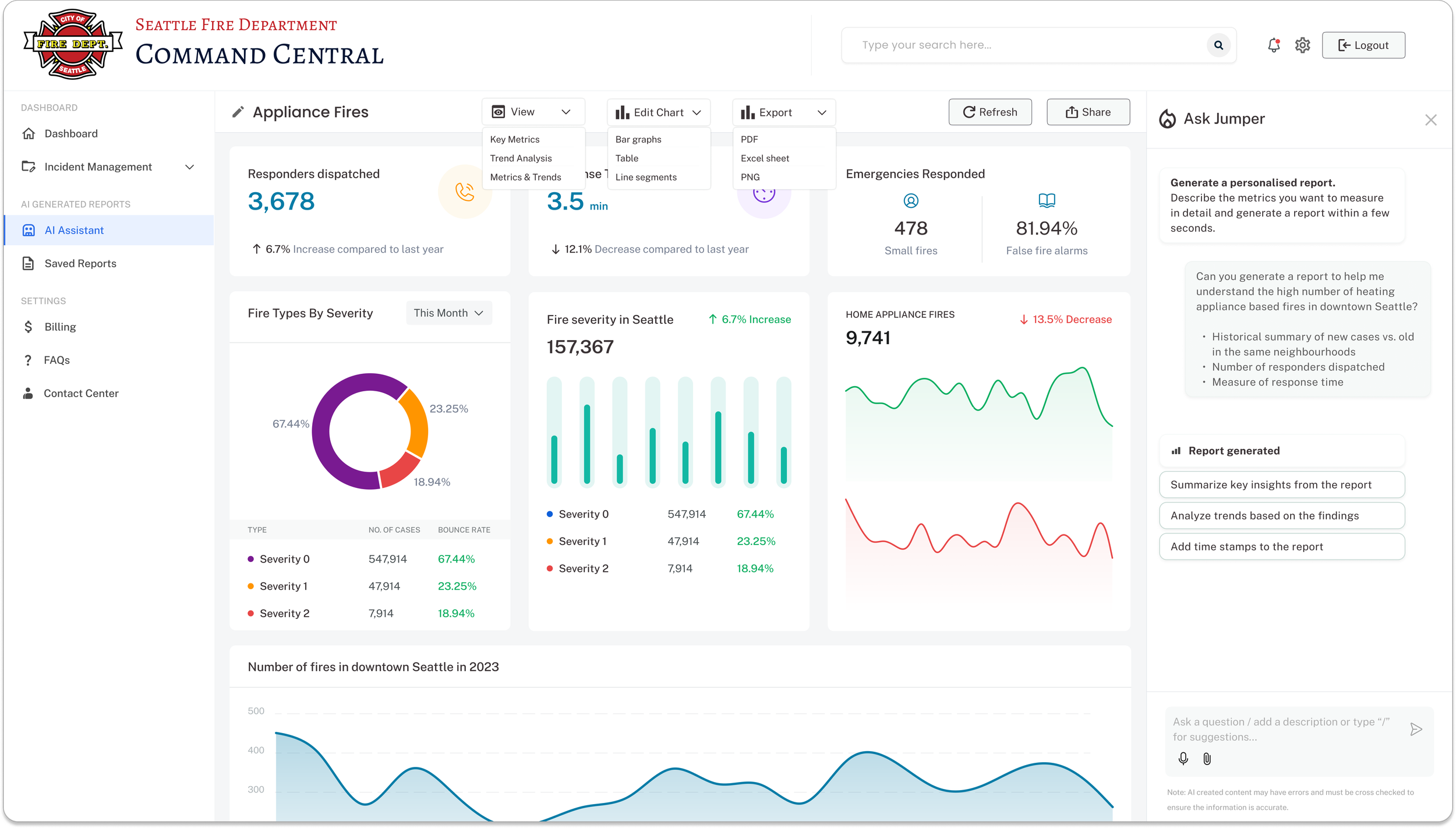Screen dimensions: 1456x828
Task: Click the microphone icon in chat input
Action: point(1183,758)
